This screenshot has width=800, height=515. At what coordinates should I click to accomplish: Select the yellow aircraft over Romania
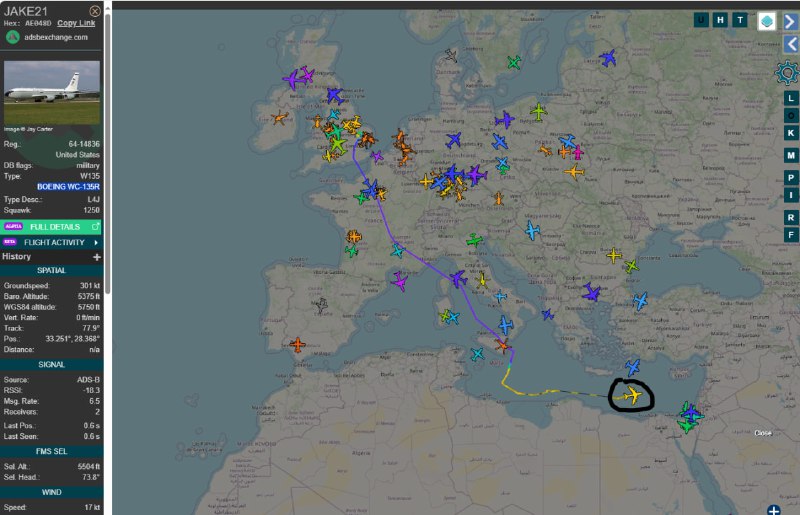click(614, 255)
